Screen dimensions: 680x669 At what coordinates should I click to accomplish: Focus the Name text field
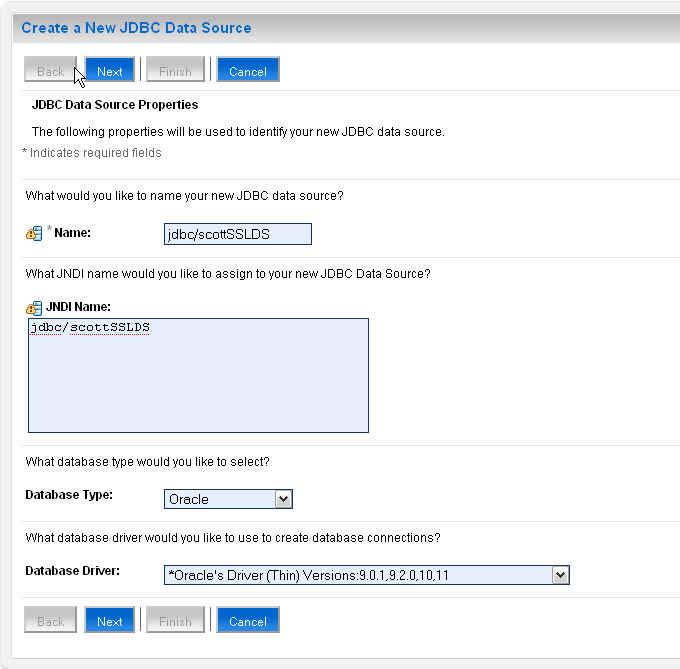[238, 234]
